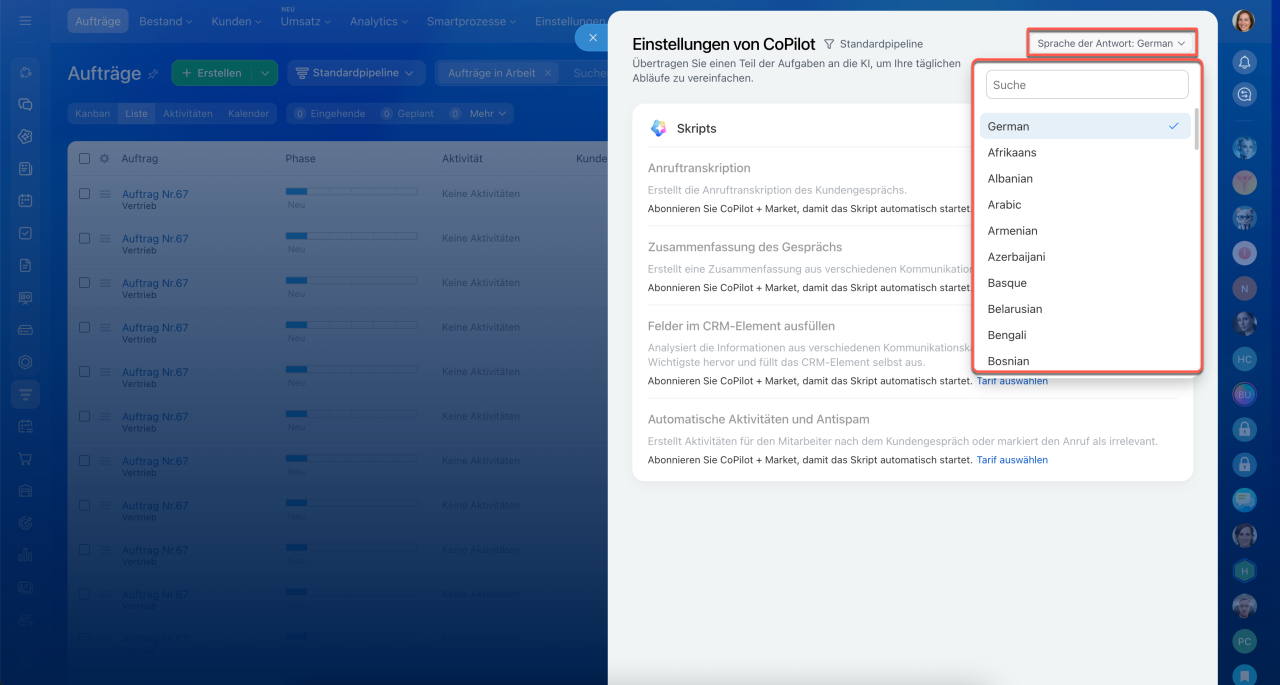This screenshot has height=685, width=1280.
Task: Open the tasks checkmark icon in sidebar
Action: pyautogui.click(x=25, y=233)
